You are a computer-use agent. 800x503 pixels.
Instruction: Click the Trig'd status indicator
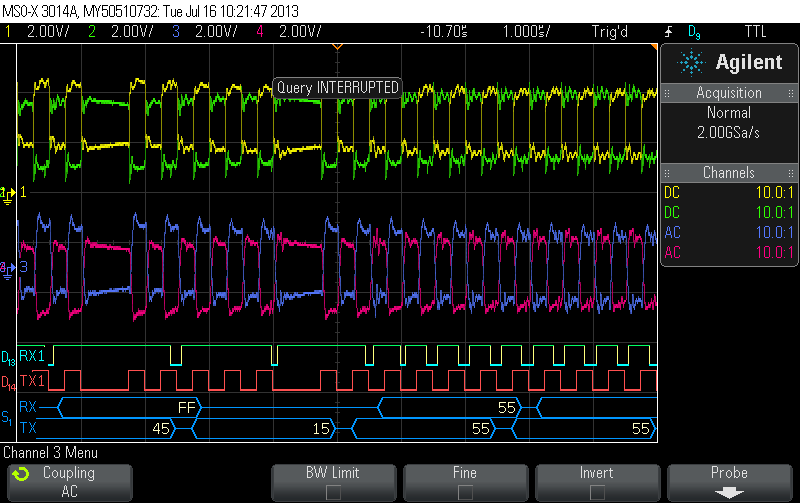(610, 32)
